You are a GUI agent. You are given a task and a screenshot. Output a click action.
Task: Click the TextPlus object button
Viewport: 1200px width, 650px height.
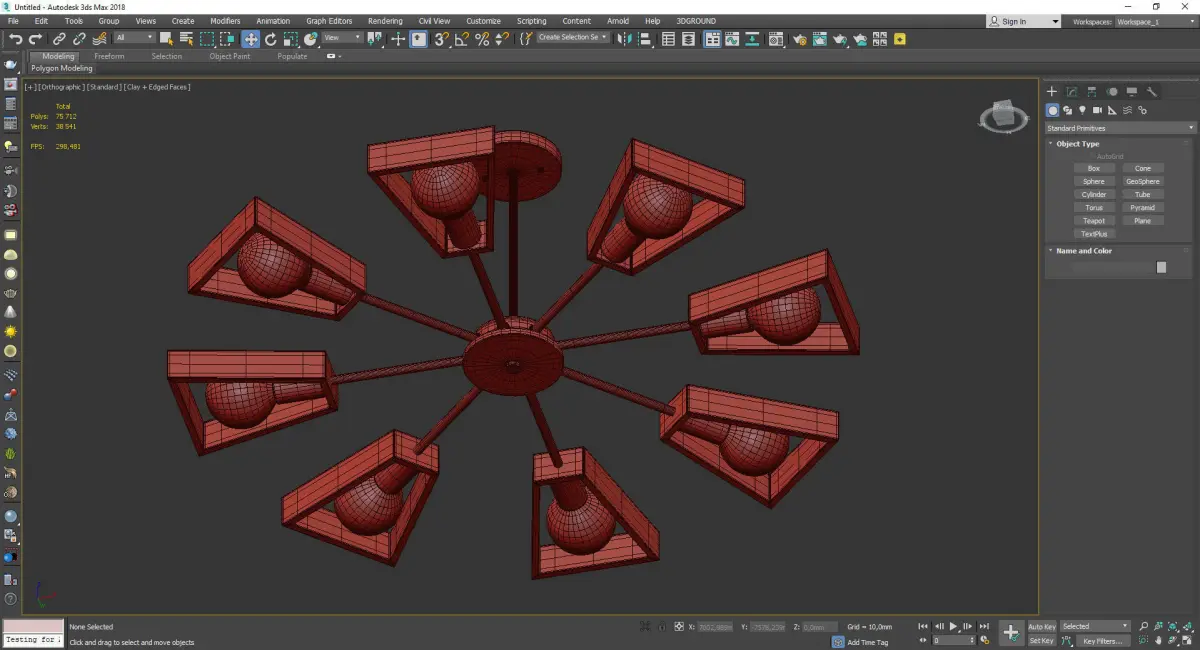tap(1094, 234)
